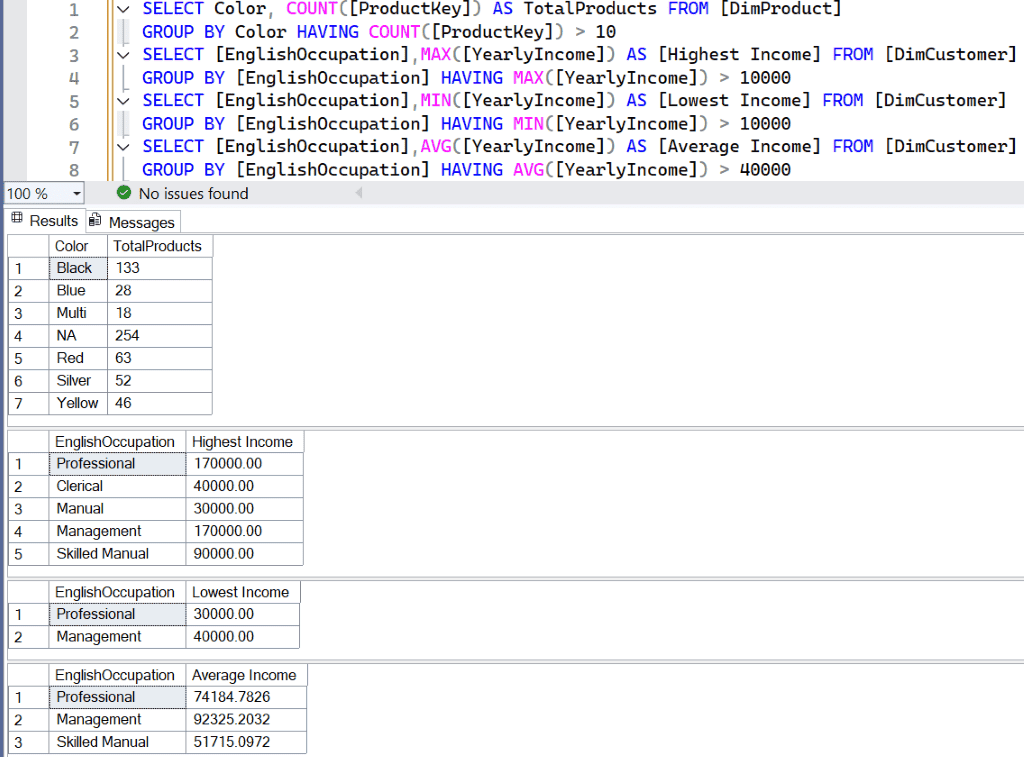Open the 100% zoom level dropdown
Viewport: 1024px width, 757px height.
coord(74,193)
